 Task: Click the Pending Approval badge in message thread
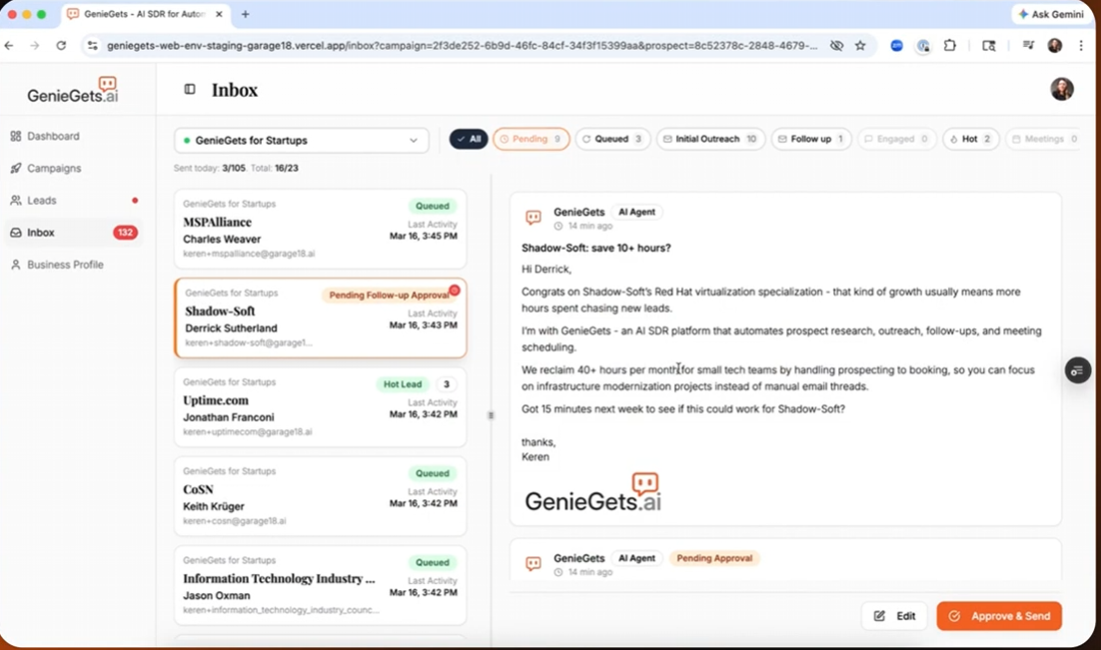tap(714, 559)
